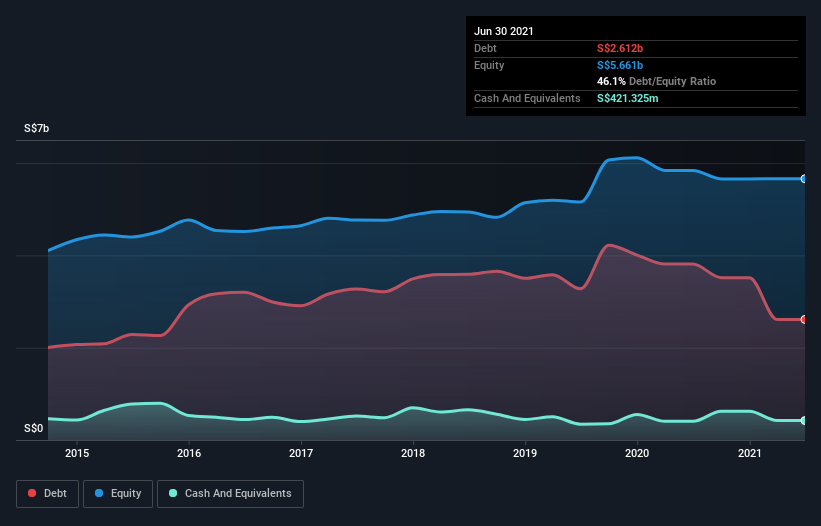Viewport: 821px width, 526px height.
Task: Click the 2015 x-axis label
Action: 77,453
